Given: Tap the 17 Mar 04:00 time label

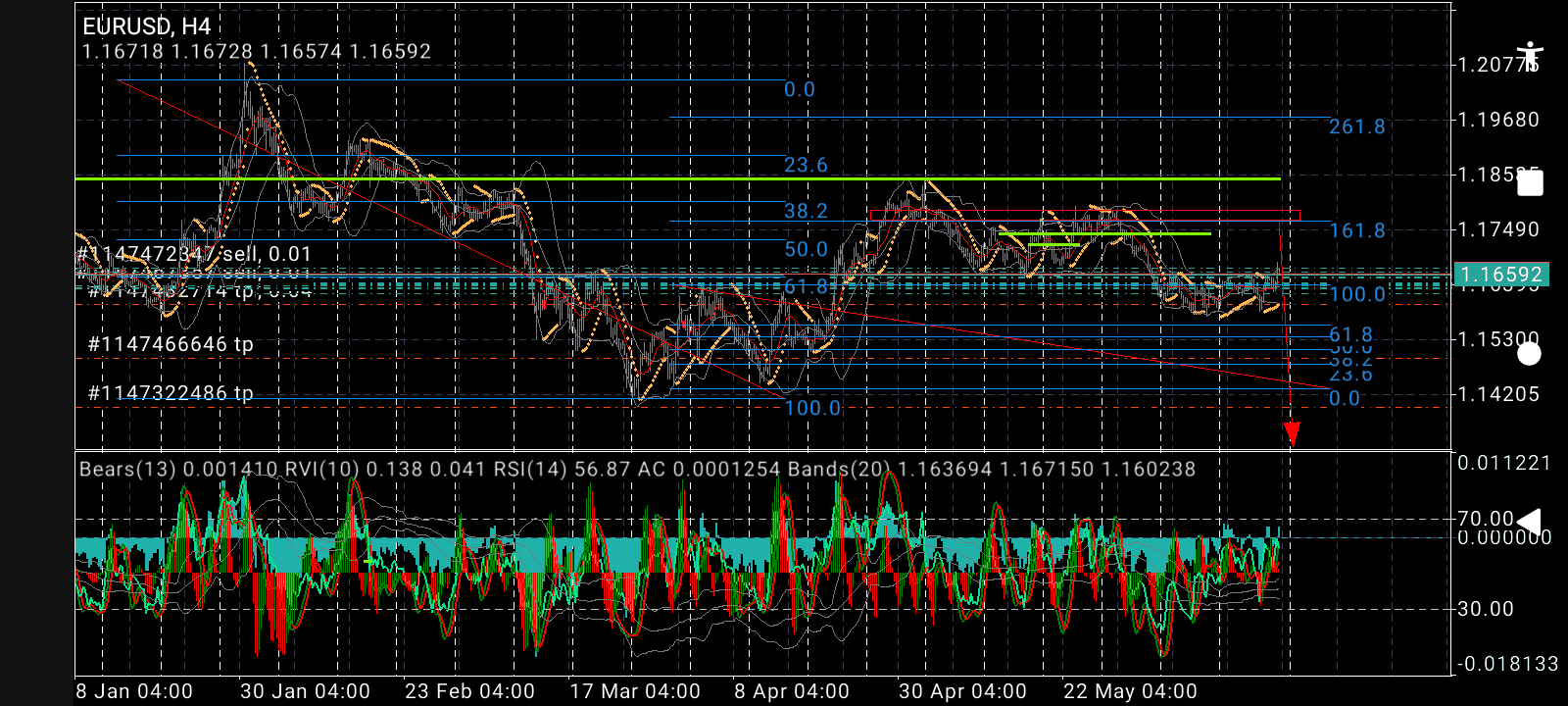Looking at the screenshot, I should pos(635,691).
